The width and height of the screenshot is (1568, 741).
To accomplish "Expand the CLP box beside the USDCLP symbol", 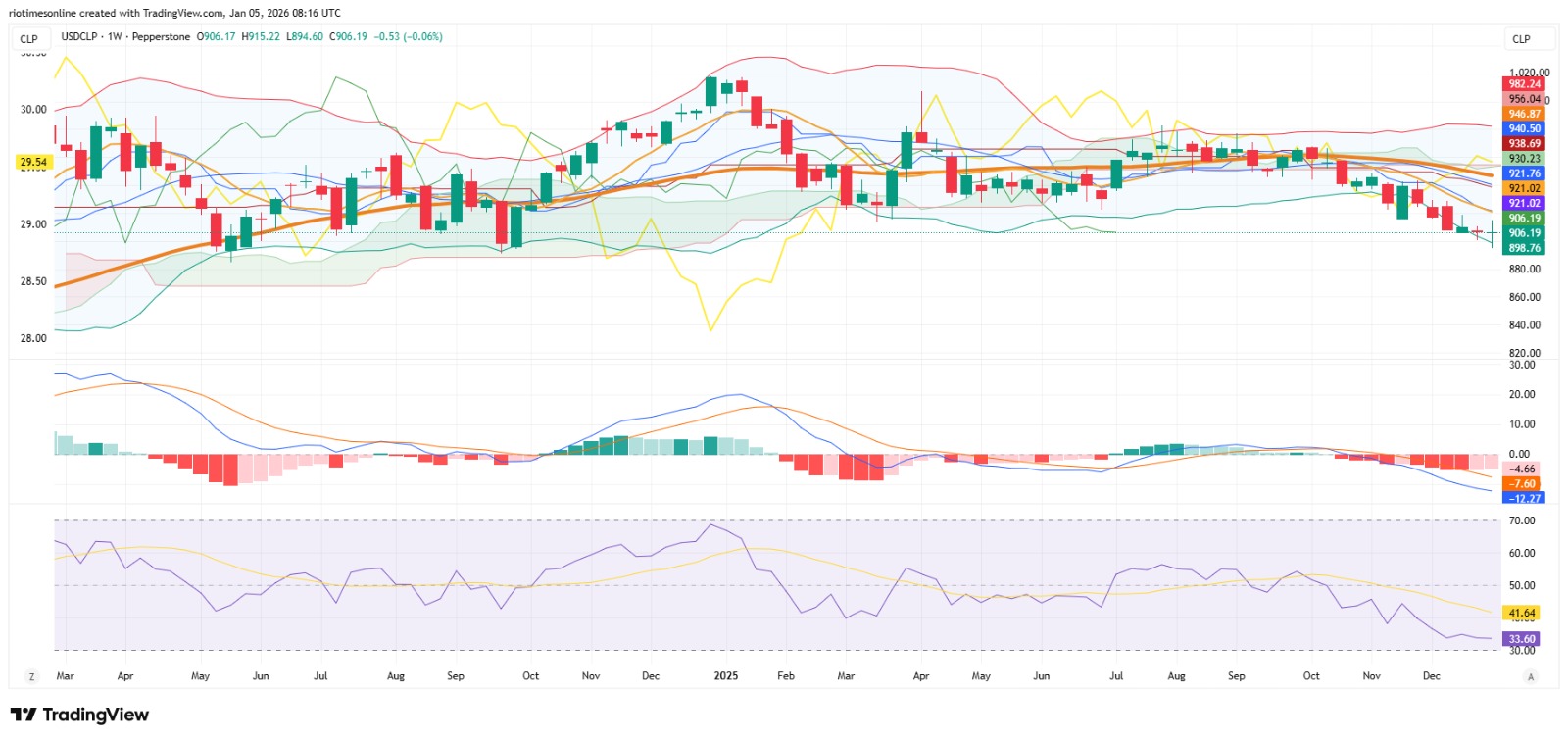I will pyautogui.click(x=29, y=39).
